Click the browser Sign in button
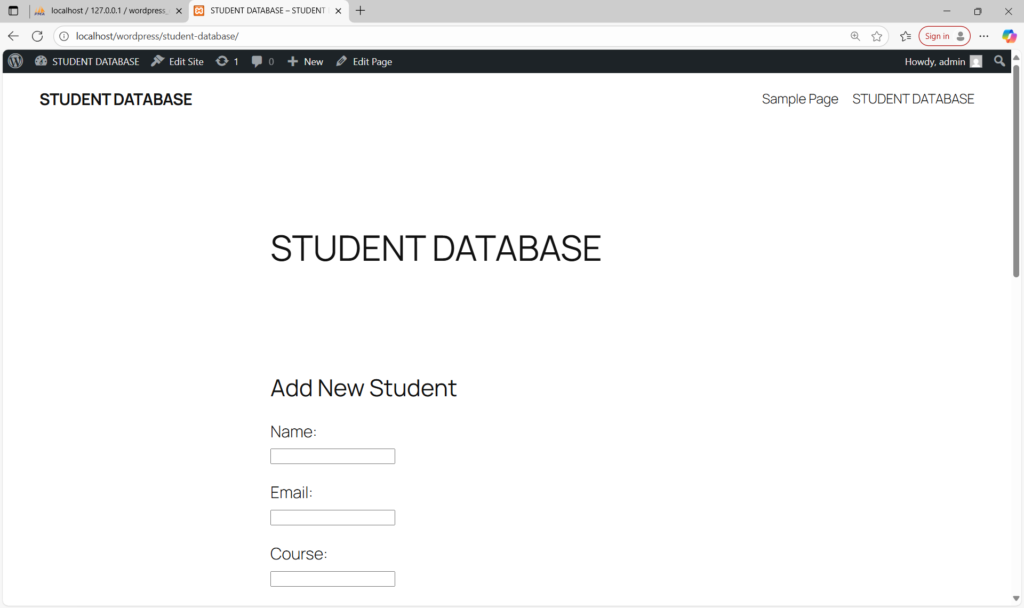Viewport: 1024px width, 608px height. click(x=943, y=36)
